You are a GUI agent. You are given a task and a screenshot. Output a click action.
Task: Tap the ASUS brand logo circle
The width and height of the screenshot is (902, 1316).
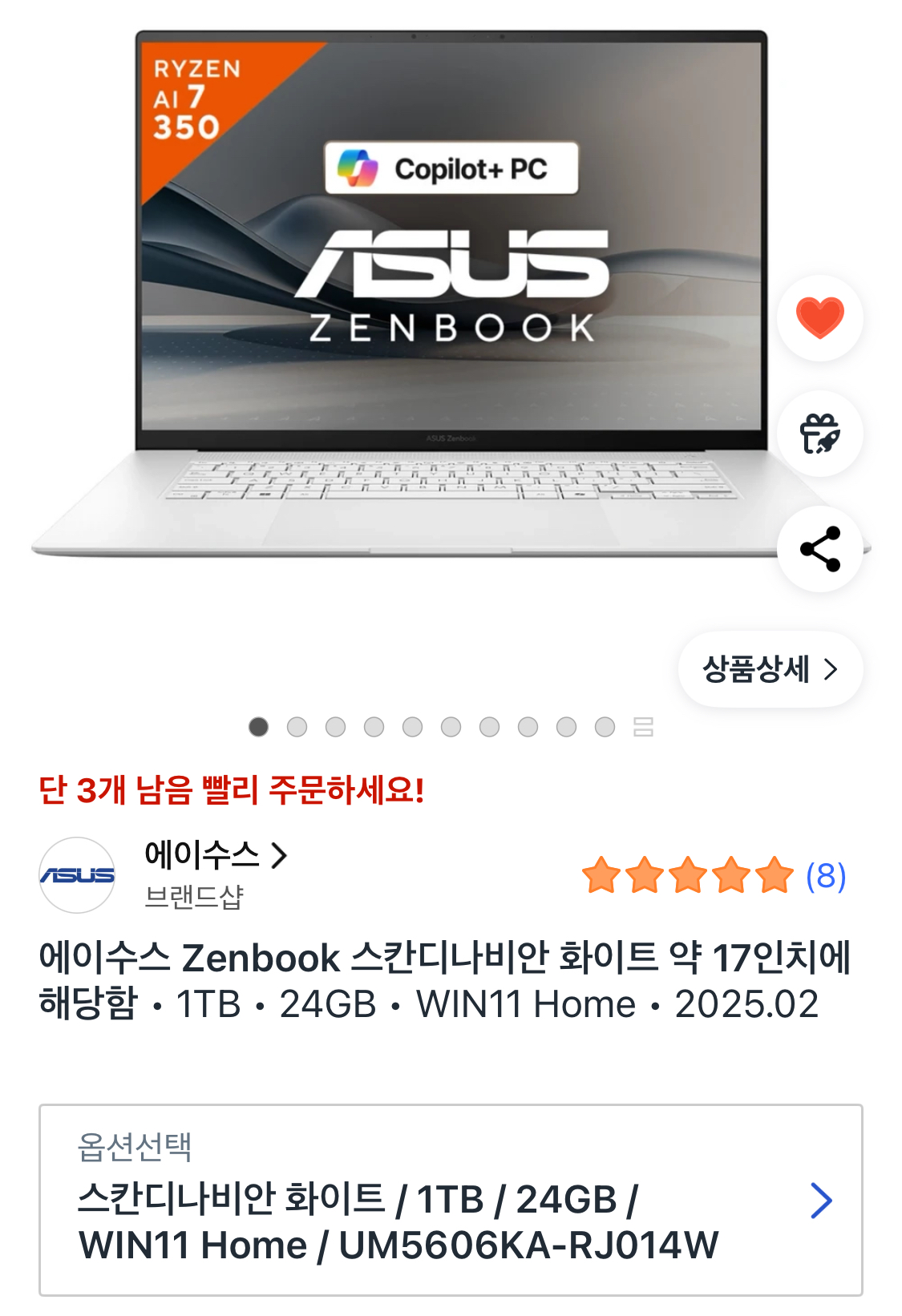pyautogui.click(x=77, y=875)
